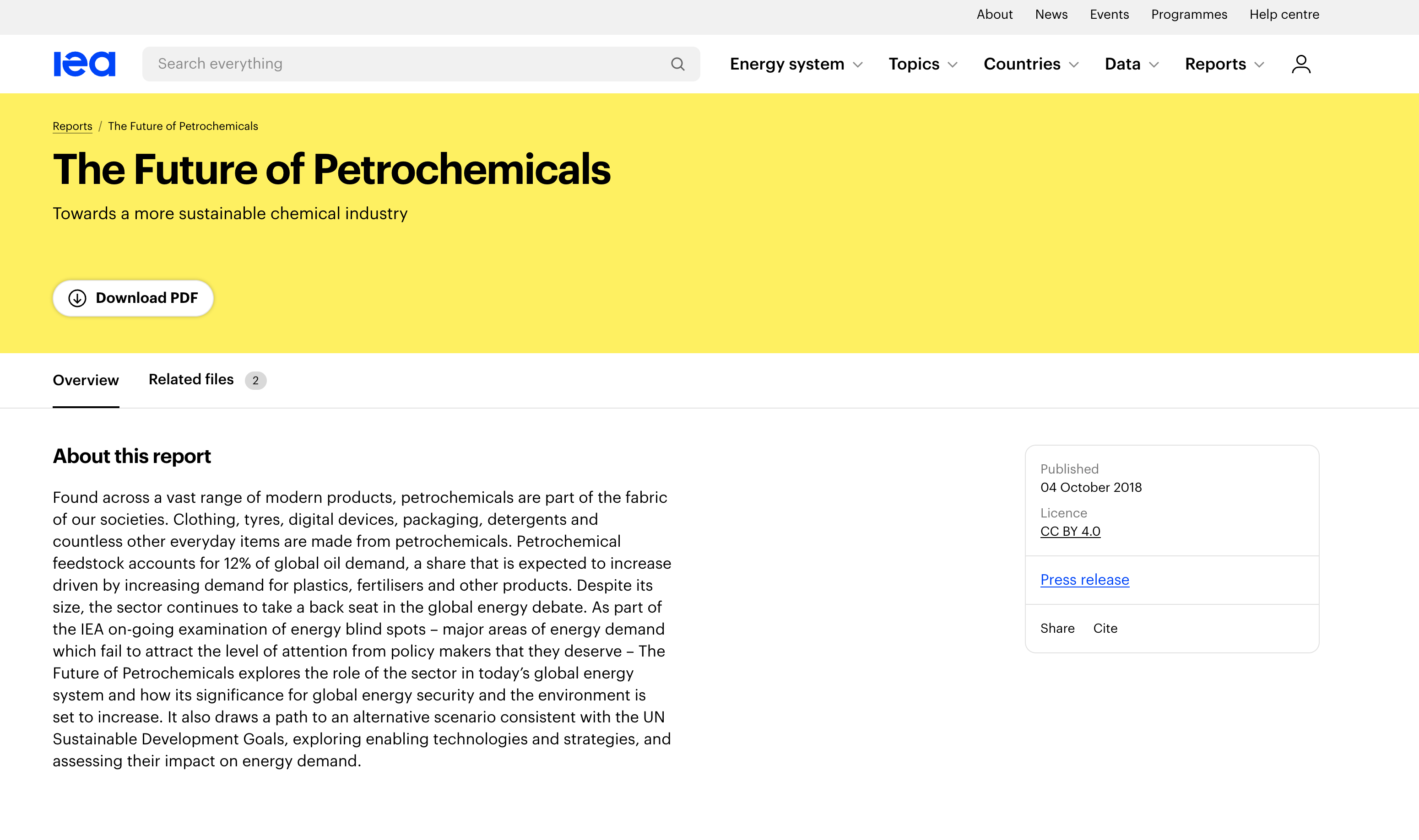
Task: Open the Press release link
Action: [1084, 580]
